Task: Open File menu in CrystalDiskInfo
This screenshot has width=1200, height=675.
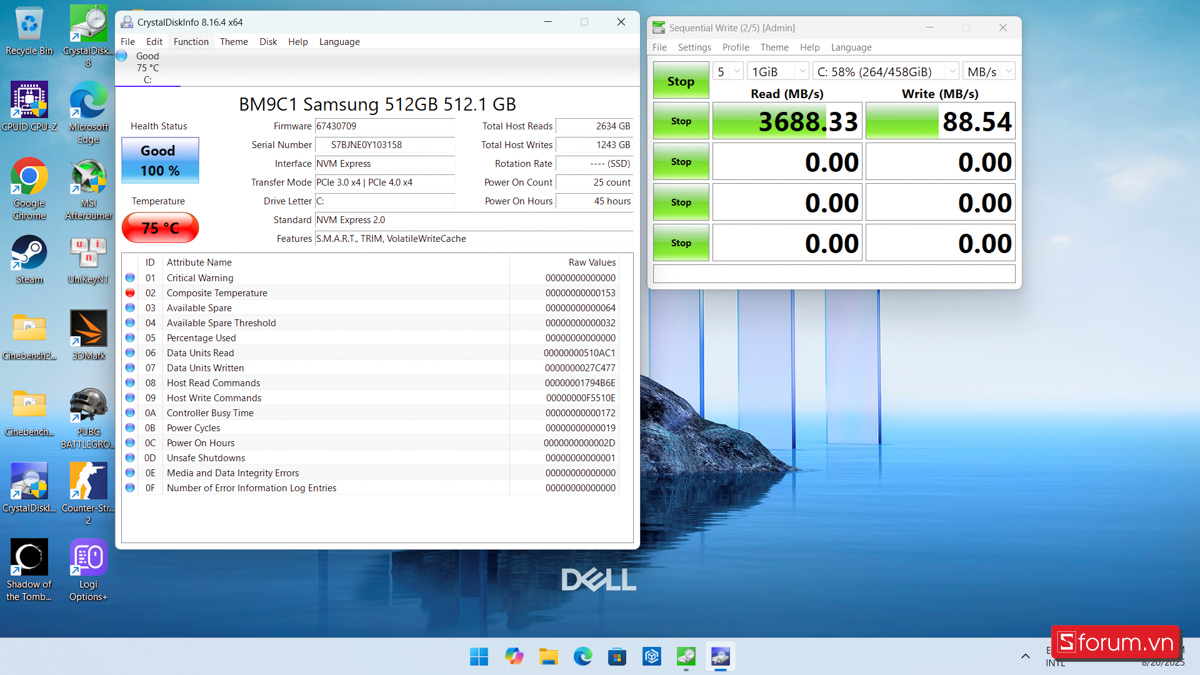Action: click(128, 42)
